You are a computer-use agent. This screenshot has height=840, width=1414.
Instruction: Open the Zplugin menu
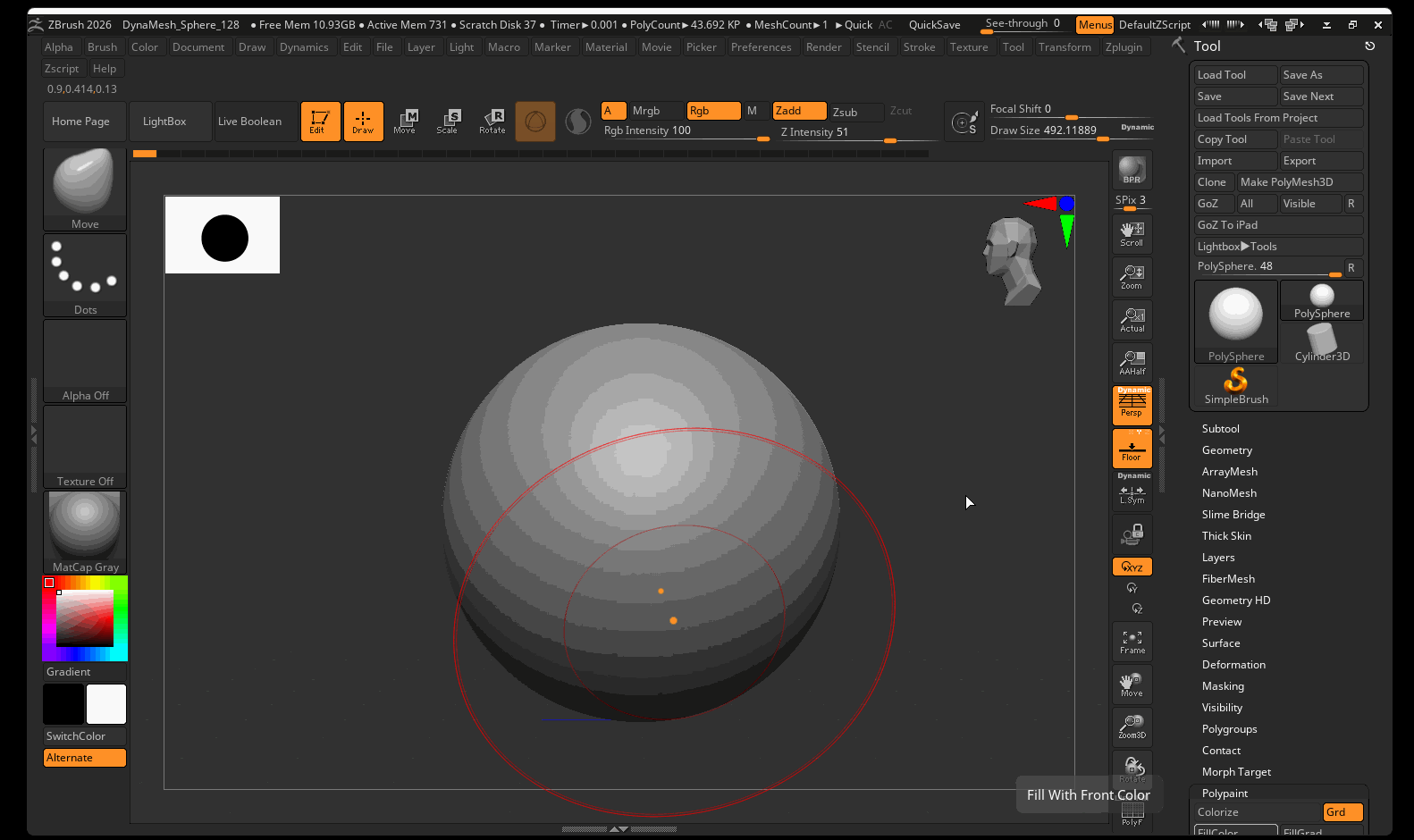click(x=1124, y=47)
